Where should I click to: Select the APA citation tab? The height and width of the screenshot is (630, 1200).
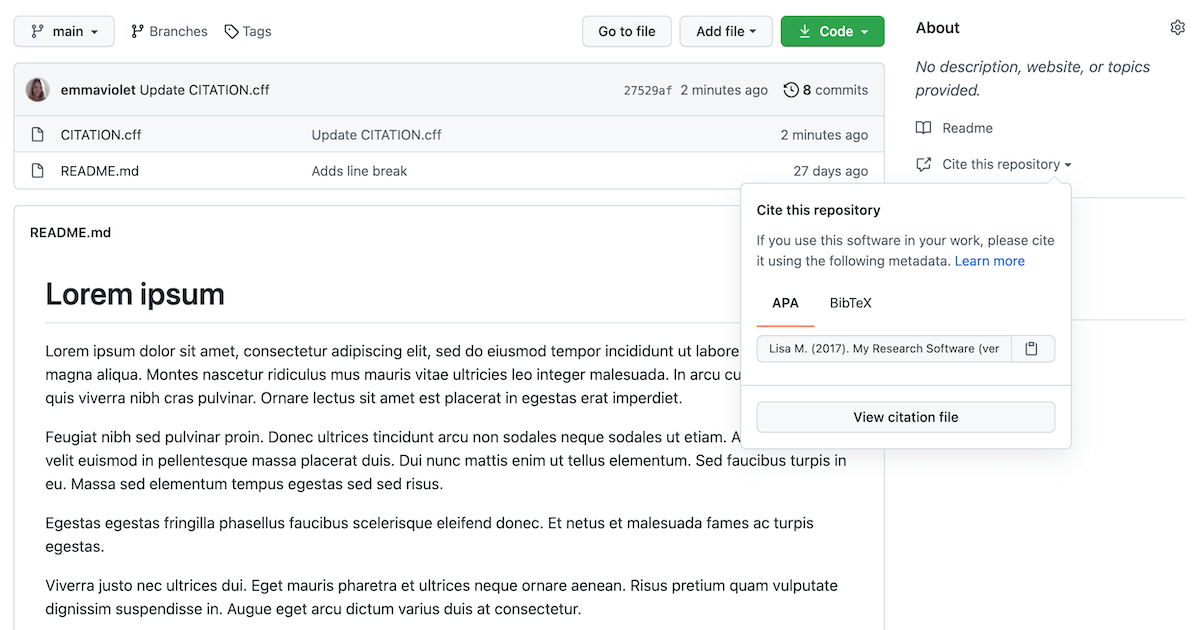(x=786, y=303)
